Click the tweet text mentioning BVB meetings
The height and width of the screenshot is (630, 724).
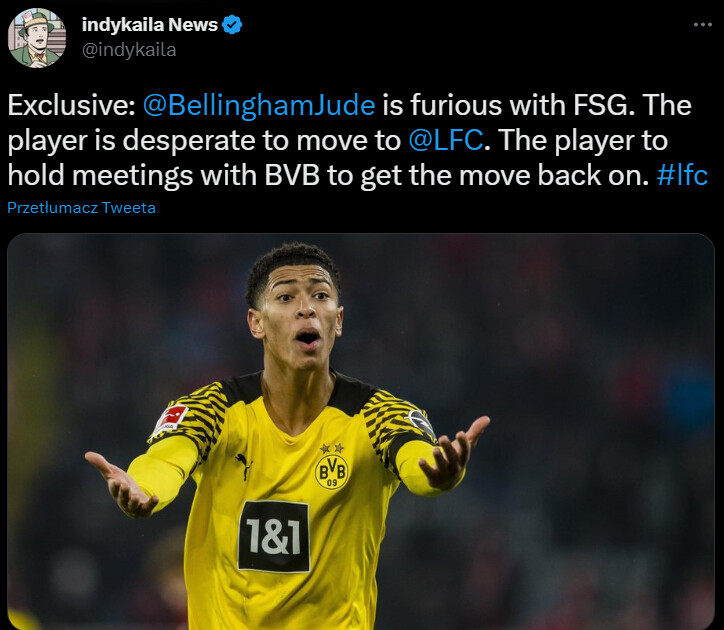coord(329,176)
